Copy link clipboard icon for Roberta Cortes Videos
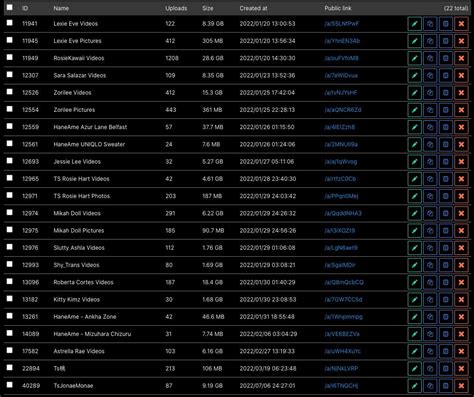 pos(430,282)
